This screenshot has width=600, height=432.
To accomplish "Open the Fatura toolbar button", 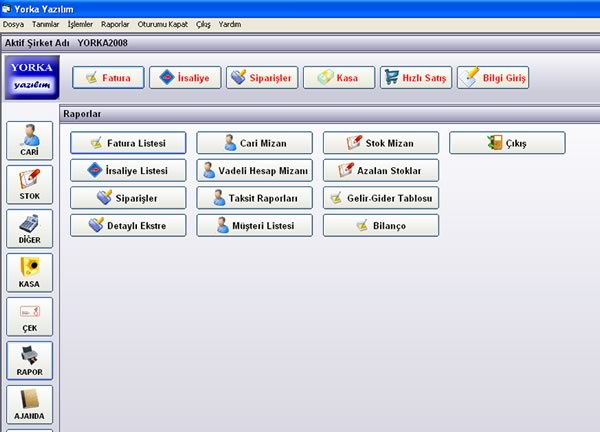I will coord(108,78).
